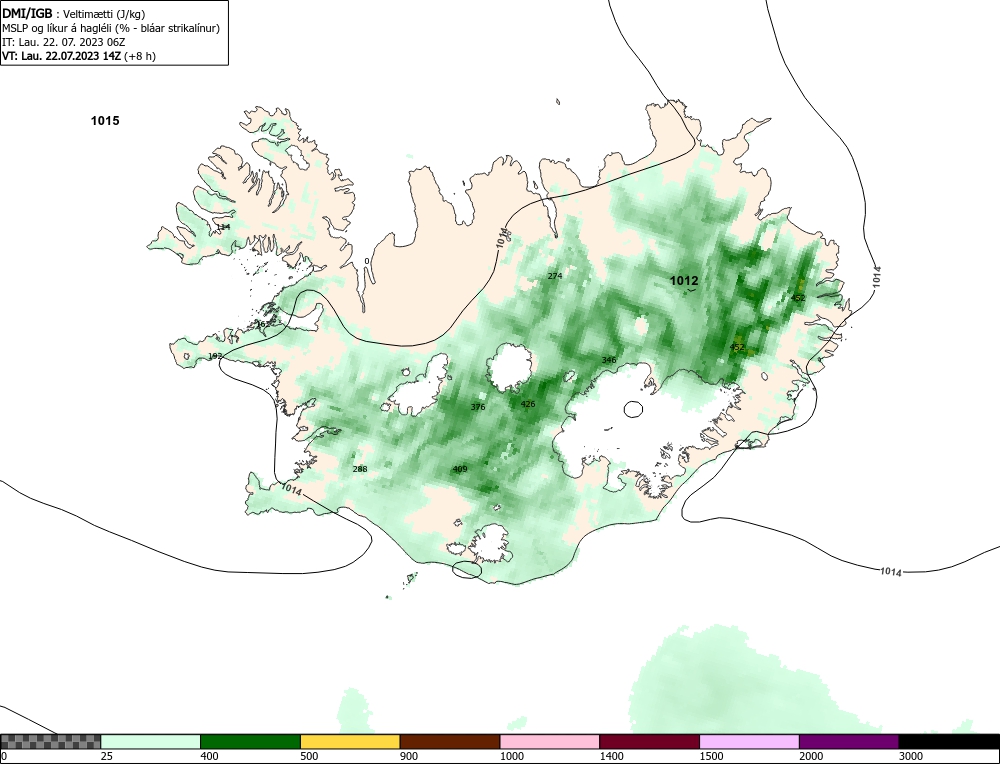
Task: Click the legend tick label 900
Action: click(x=409, y=756)
